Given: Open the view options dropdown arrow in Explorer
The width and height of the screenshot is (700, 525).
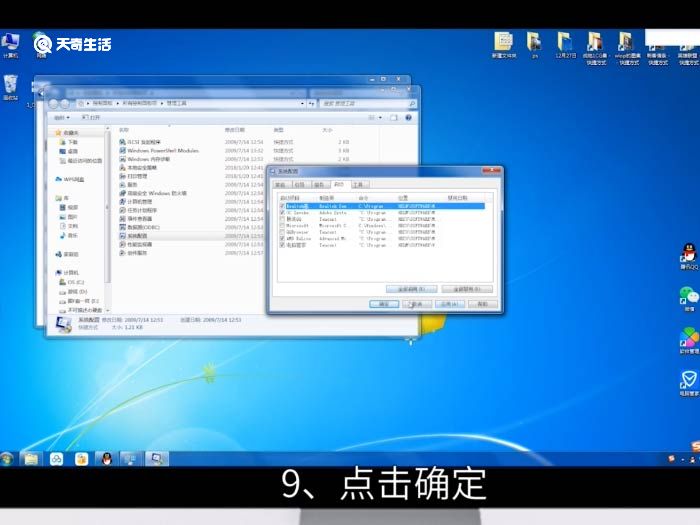Looking at the screenshot, I should (x=380, y=117).
